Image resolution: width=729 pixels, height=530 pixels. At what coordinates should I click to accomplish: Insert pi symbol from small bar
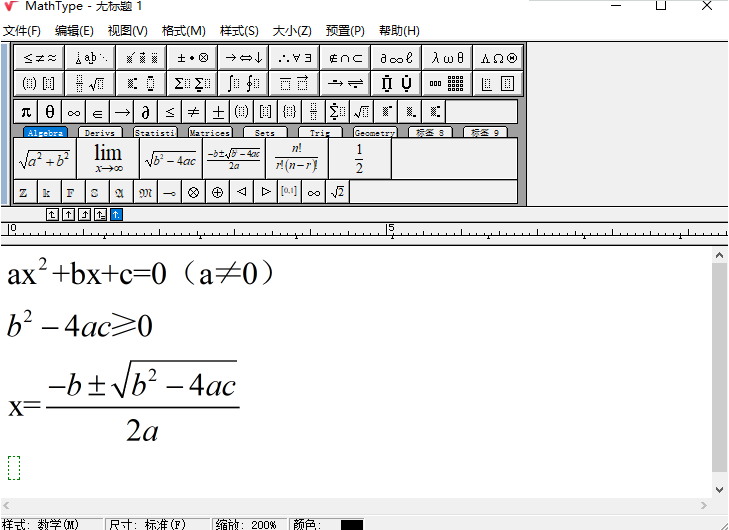pyautogui.click(x=26, y=112)
